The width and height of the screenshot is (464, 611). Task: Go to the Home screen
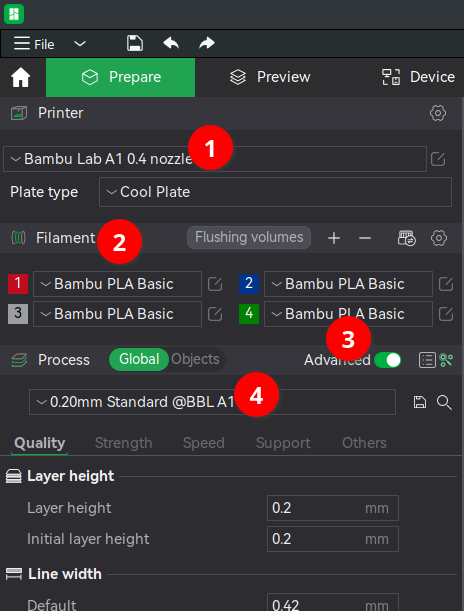[x=21, y=77]
